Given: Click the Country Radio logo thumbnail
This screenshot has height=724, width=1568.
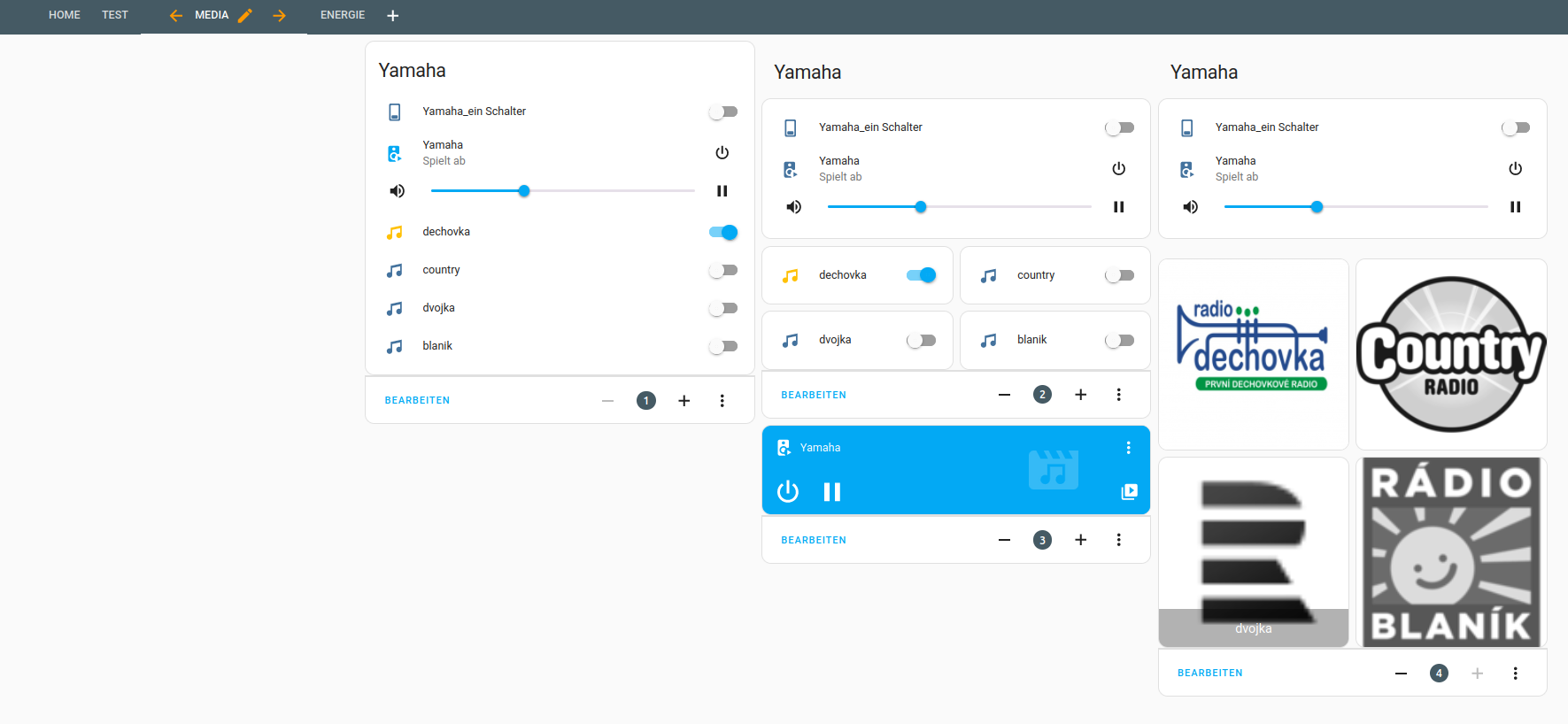Looking at the screenshot, I should [1450, 355].
